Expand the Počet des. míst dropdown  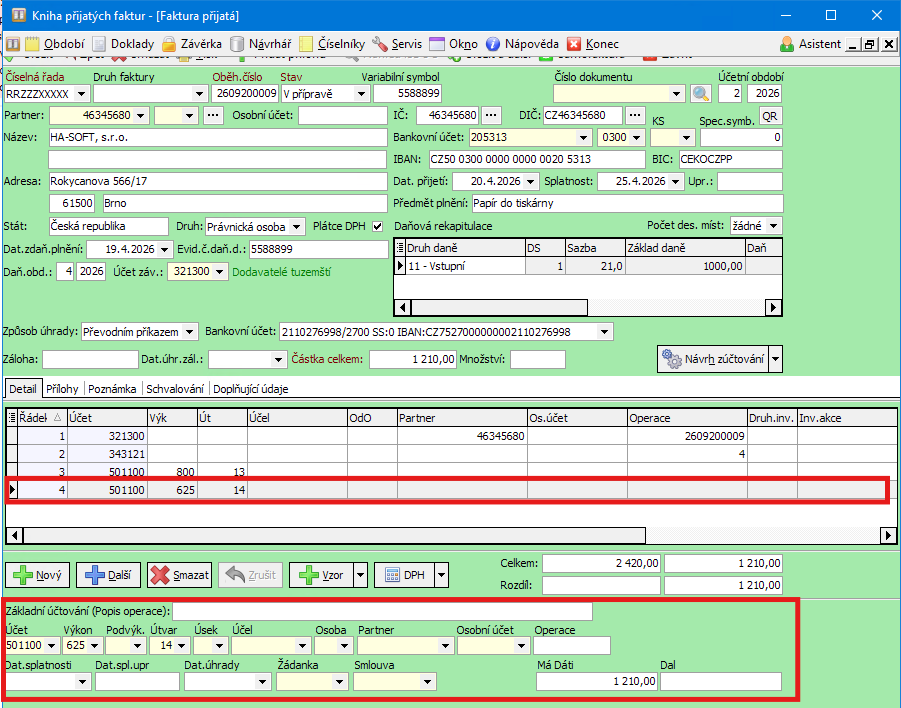(x=773, y=226)
